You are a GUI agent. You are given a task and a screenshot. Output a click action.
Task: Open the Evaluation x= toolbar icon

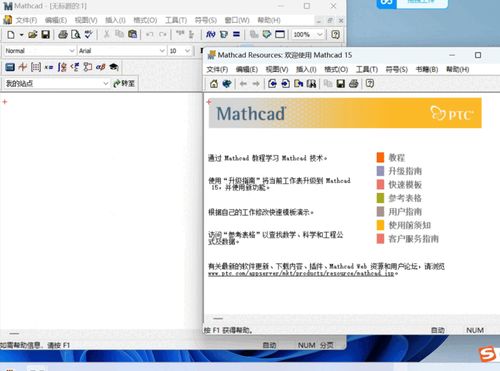coord(49,67)
